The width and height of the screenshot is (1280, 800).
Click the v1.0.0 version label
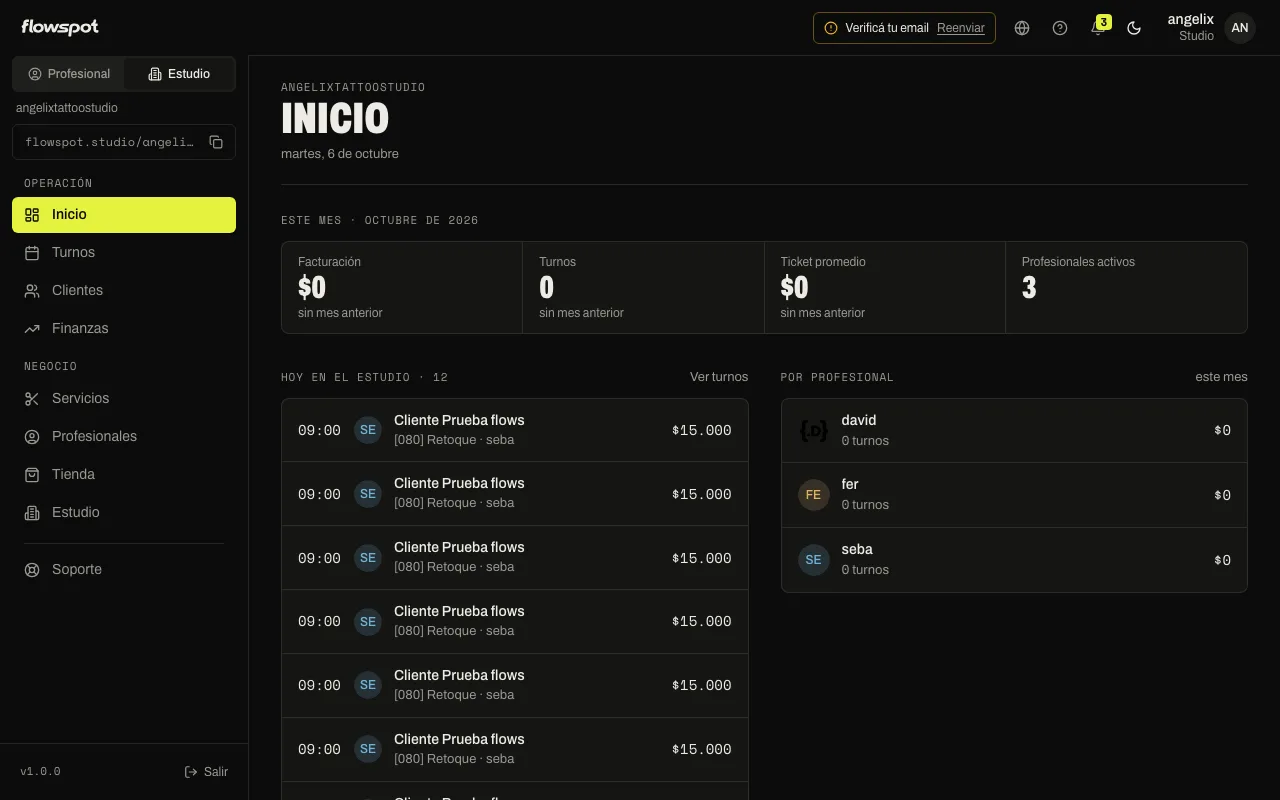coord(40,772)
